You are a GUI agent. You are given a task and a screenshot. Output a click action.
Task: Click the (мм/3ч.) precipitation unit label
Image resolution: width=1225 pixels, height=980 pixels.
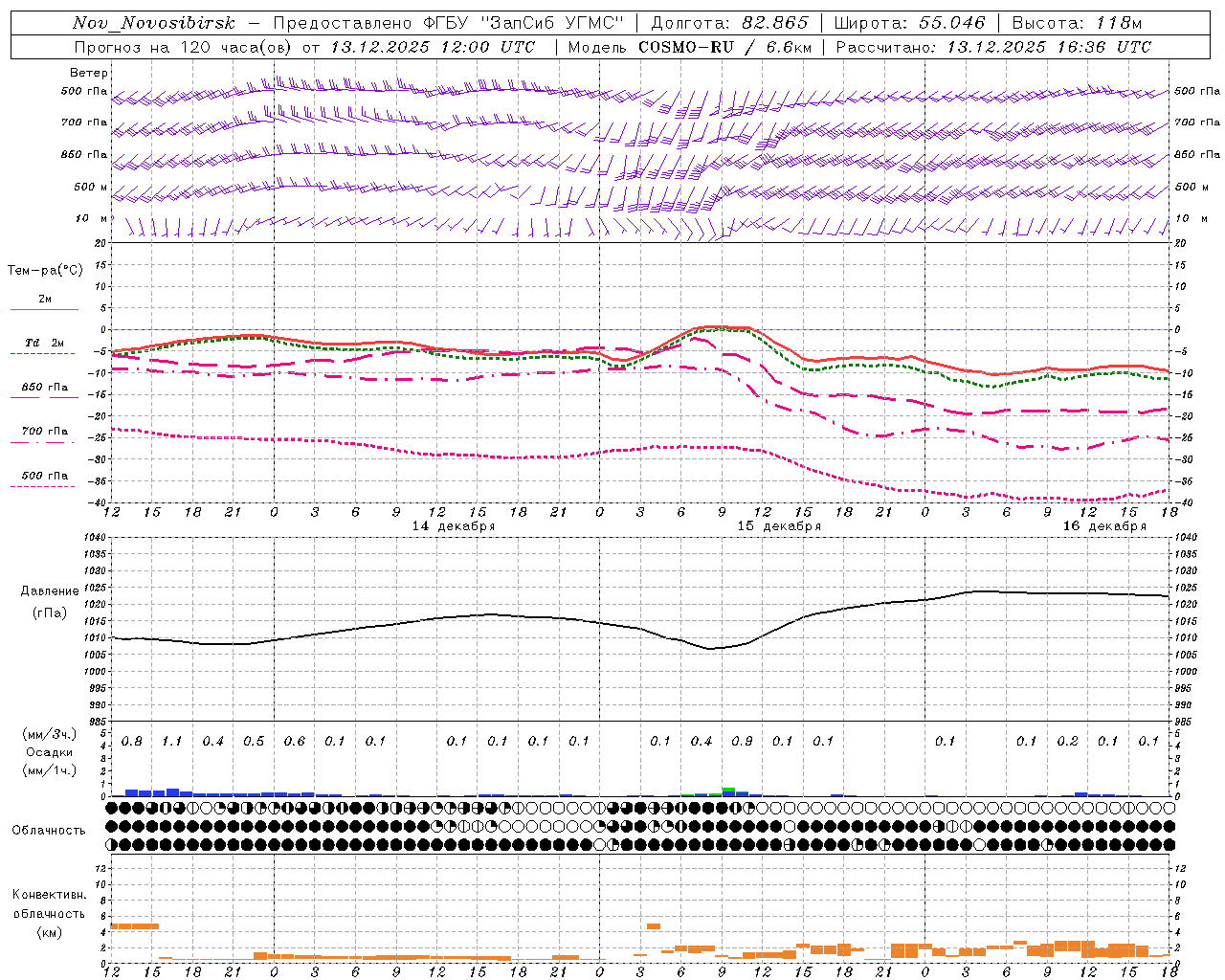pyautogui.click(x=50, y=734)
